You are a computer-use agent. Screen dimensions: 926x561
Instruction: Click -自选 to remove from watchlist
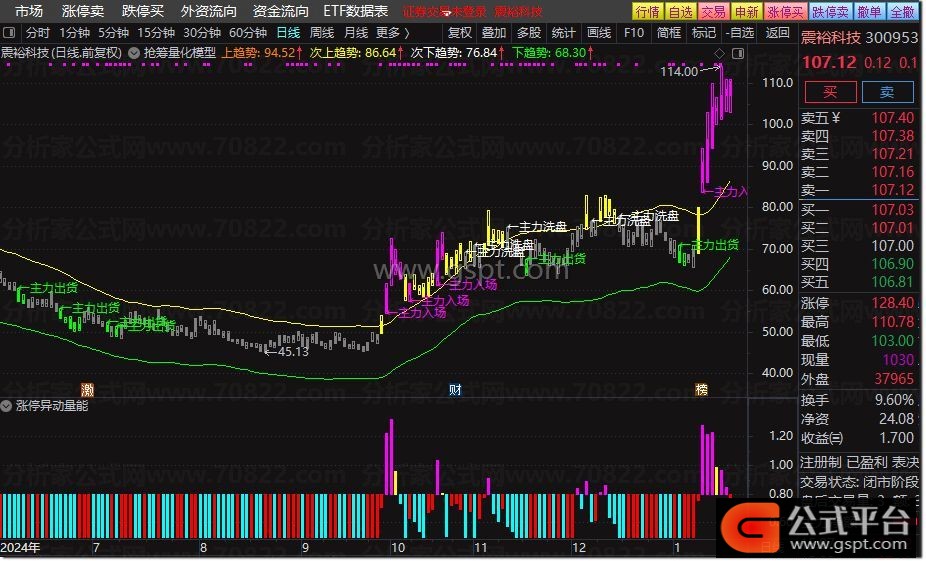[x=741, y=33]
